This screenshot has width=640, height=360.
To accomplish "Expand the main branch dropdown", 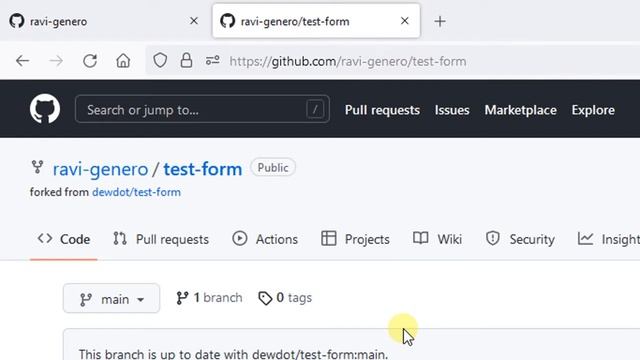I will click(111, 298).
